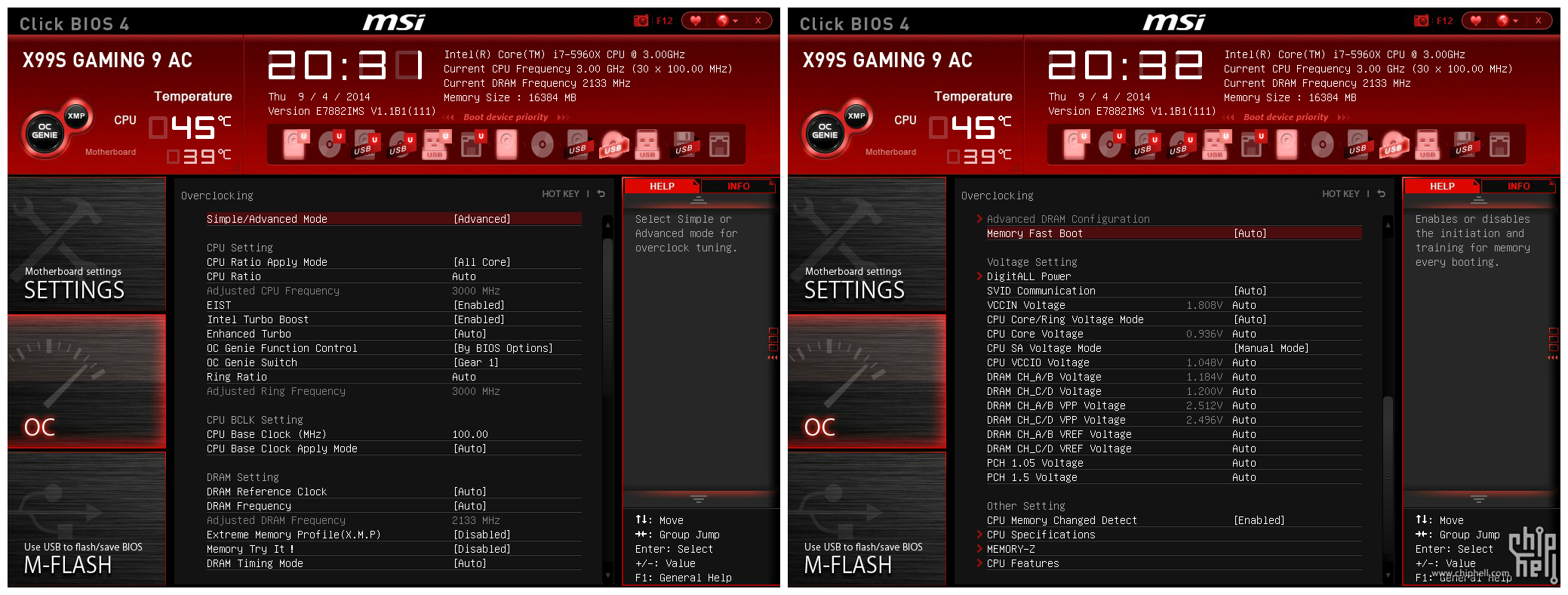Viewport: 1568px width, 595px height.
Task: Click the heart favorites icon in right screen
Action: coord(1476,20)
